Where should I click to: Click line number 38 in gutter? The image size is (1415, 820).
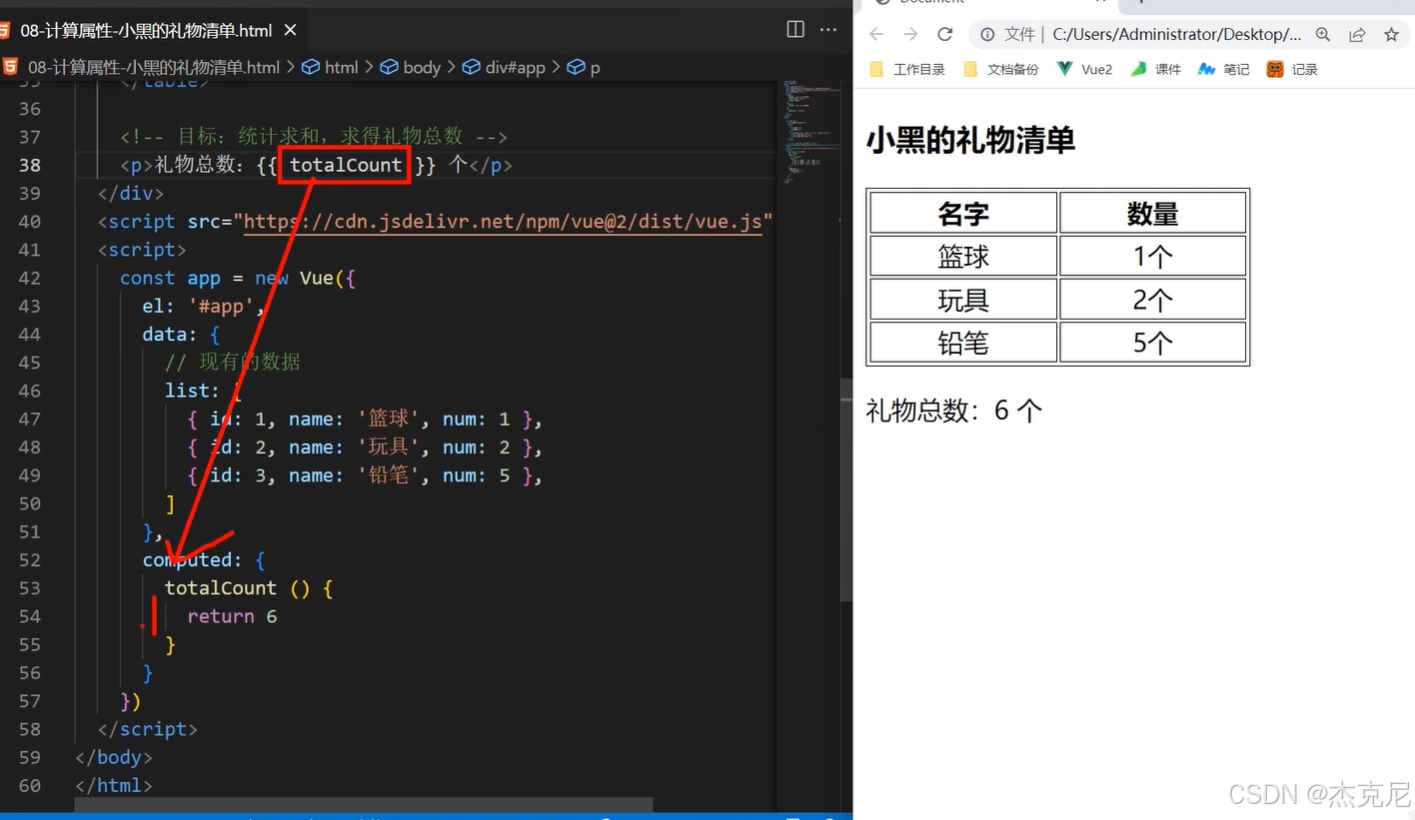click(30, 165)
